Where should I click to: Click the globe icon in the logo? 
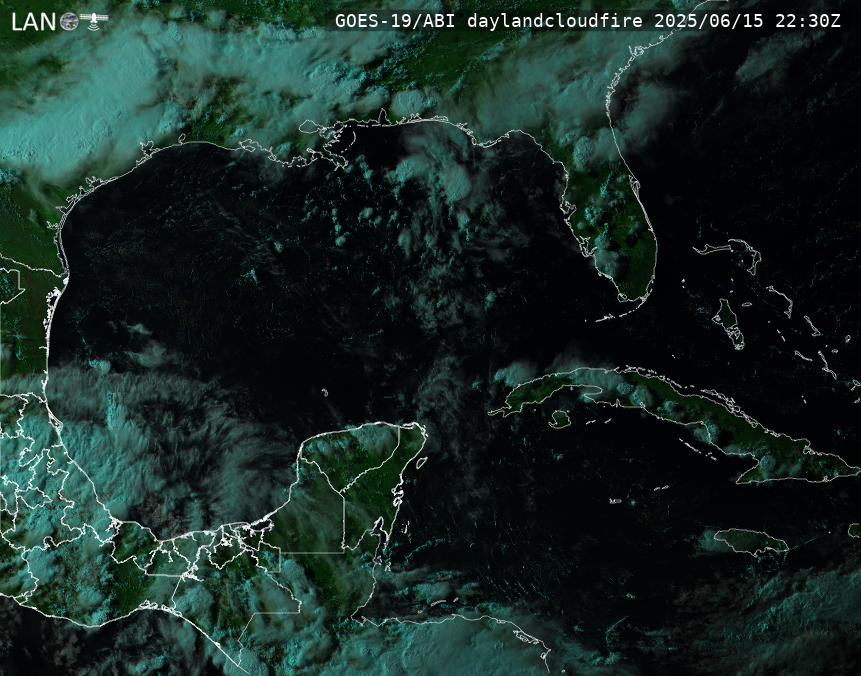(69, 22)
